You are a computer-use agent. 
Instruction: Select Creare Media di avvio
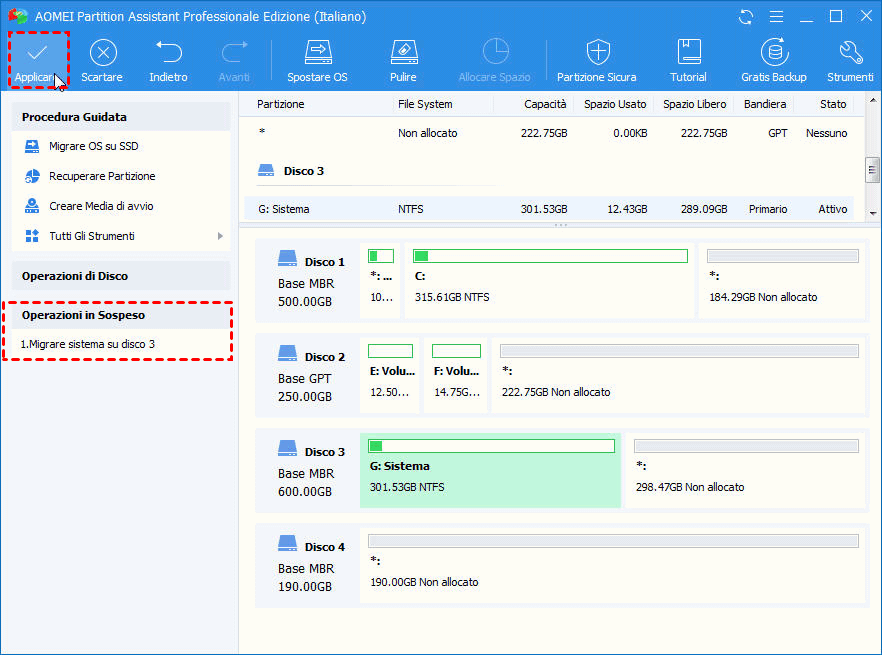101,206
